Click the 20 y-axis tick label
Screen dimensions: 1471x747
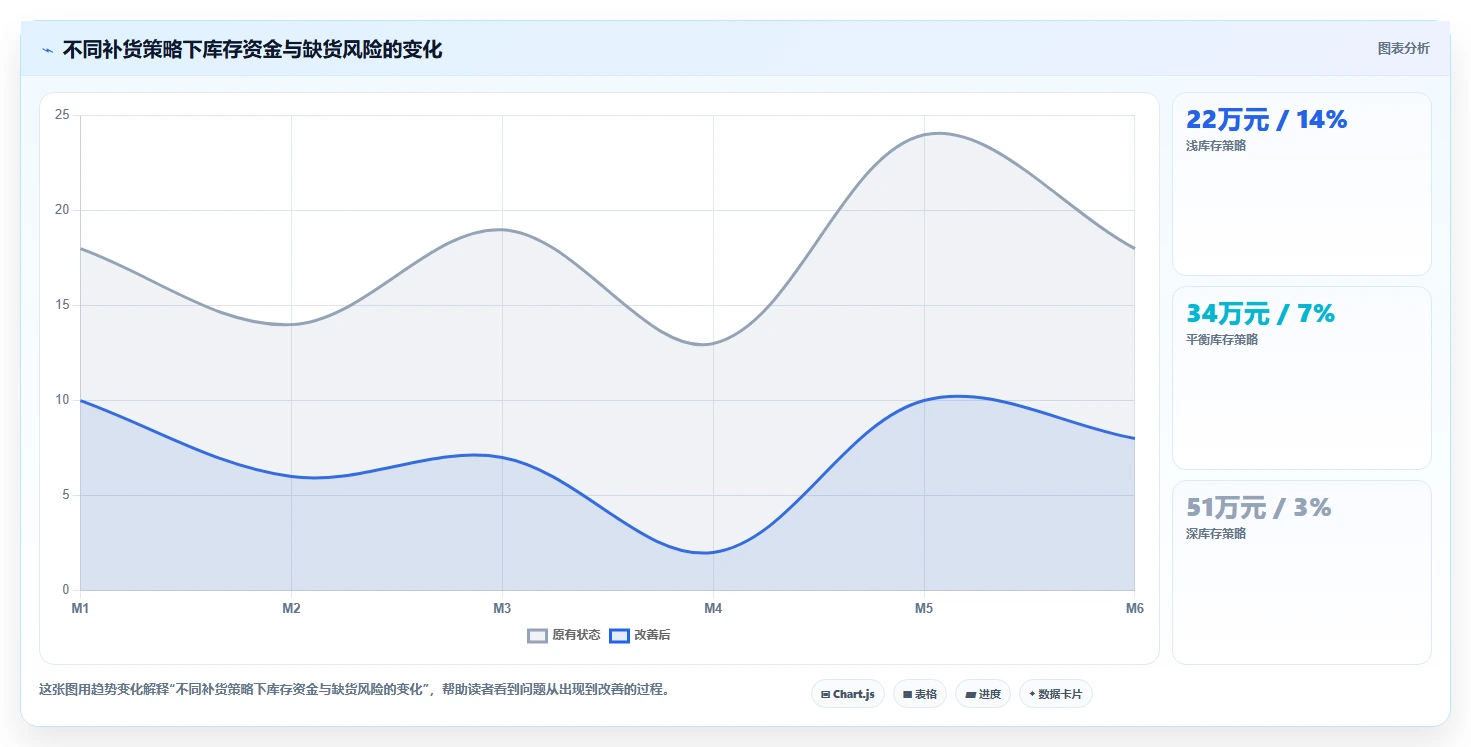62,210
